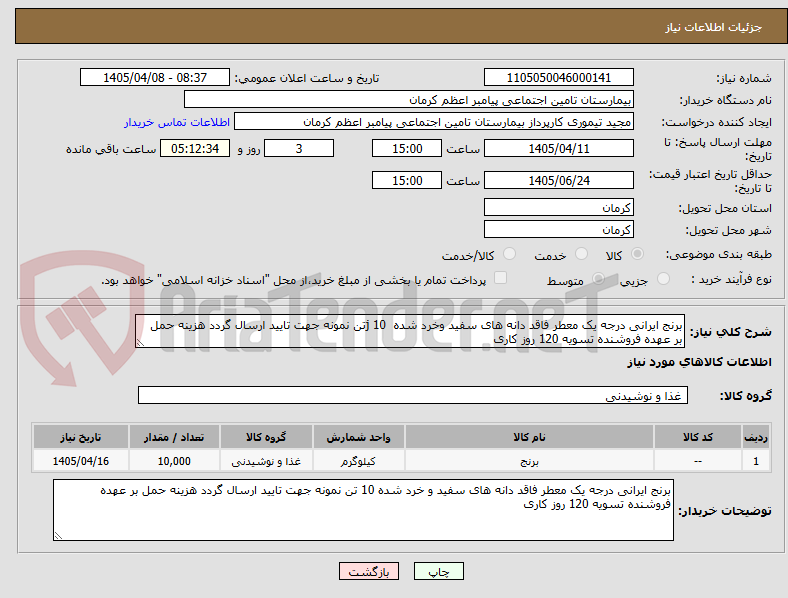Viewport: 788px width, 598px height.
Task: Click the price validity date 1405/06/24 field
Action: coord(558,180)
